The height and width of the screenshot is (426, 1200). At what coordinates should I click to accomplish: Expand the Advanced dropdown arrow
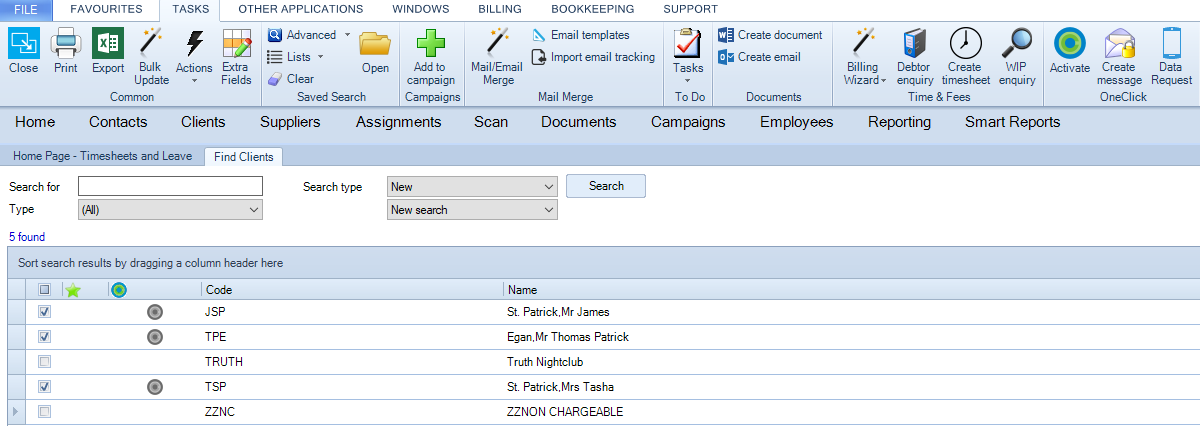[347, 35]
